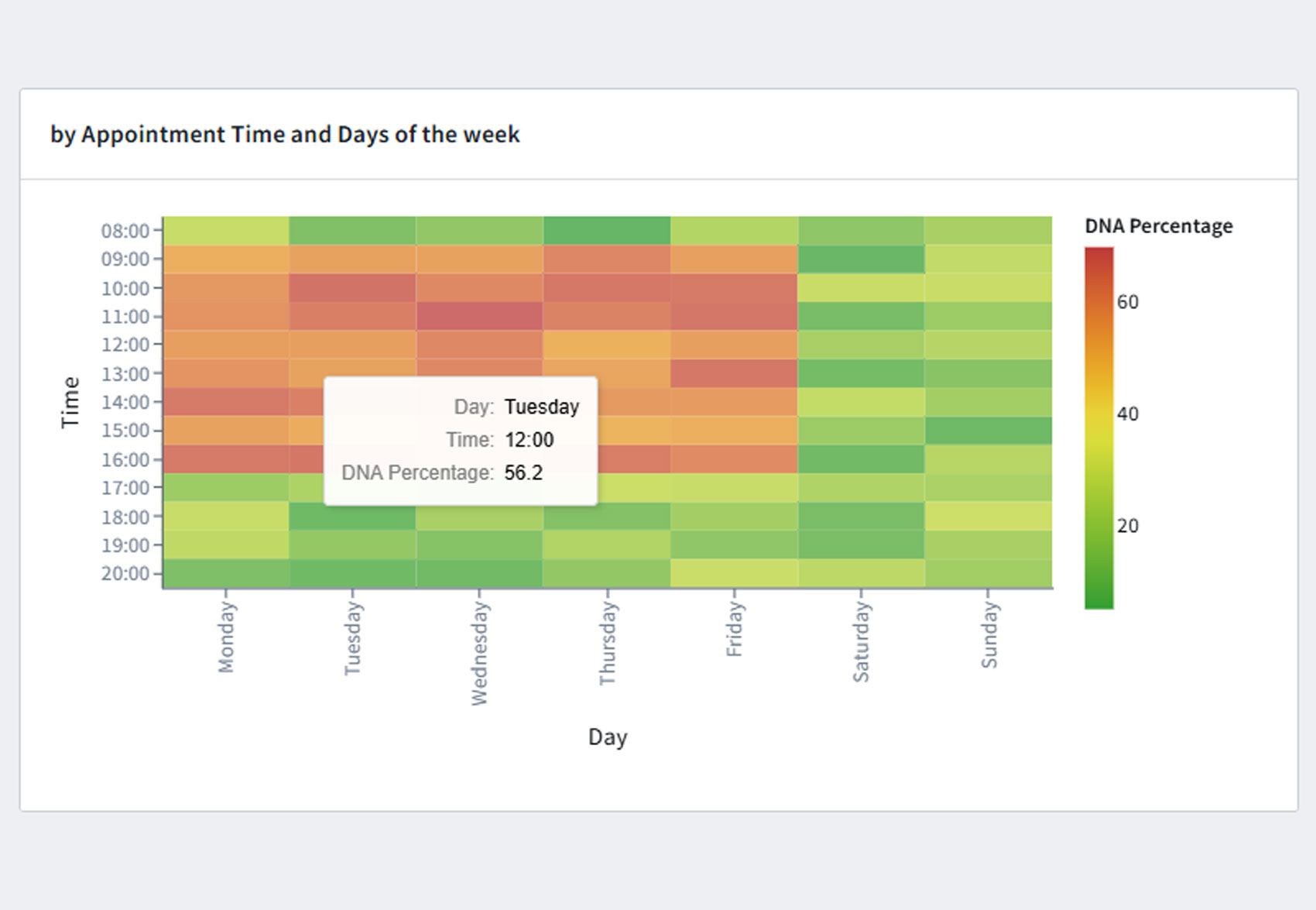Click the Sunday 15:00 heatmap cell
Image resolution: width=1316 pixels, height=910 pixels.
point(988,431)
